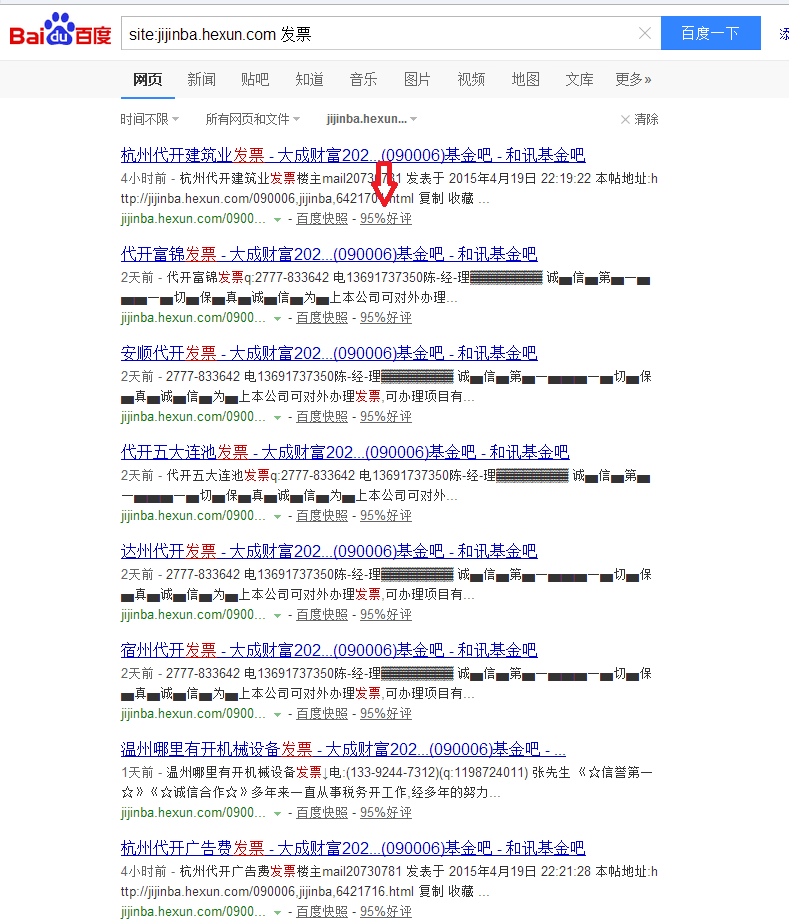Viewport: 789px width, 924px height.
Task: Click the Baidu logo
Action: pyautogui.click(x=60, y=29)
